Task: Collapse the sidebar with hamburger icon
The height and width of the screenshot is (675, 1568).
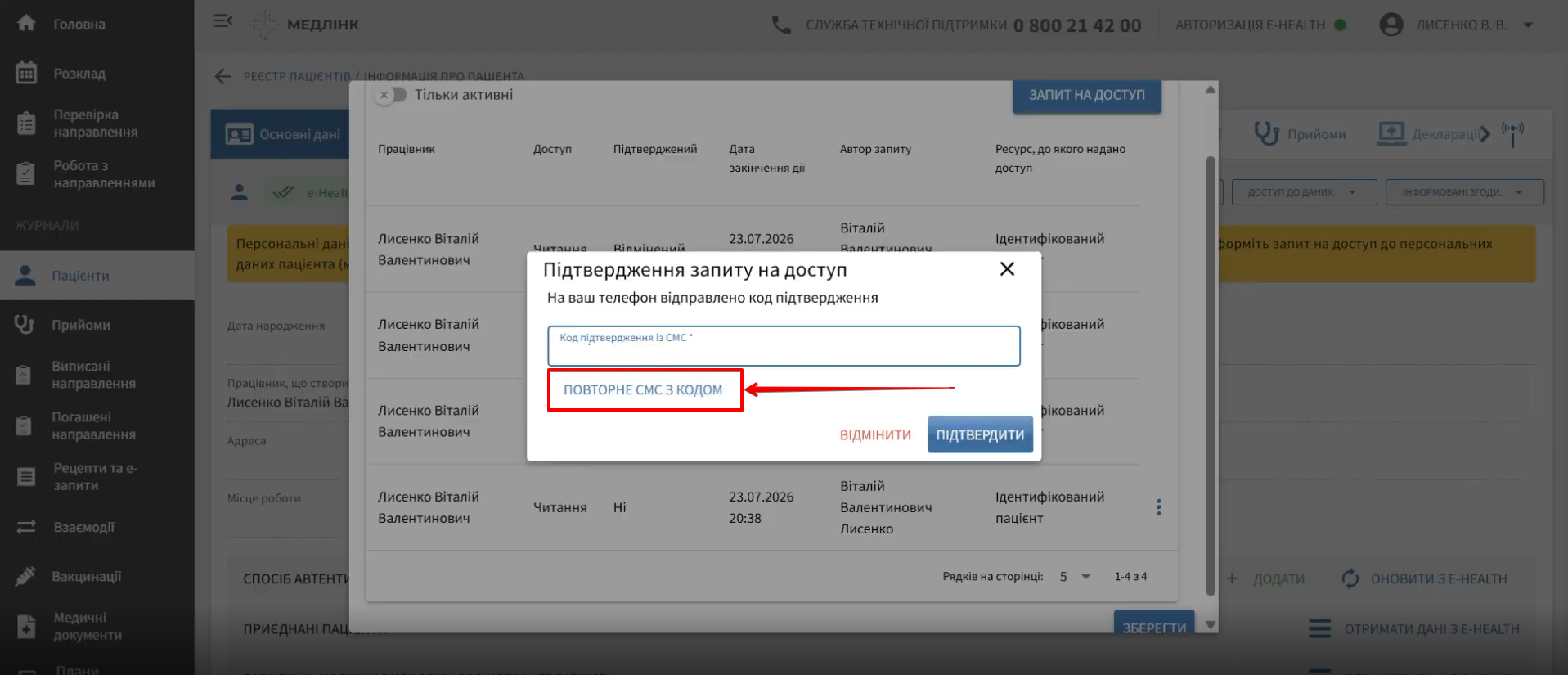Action: pos(223,21)
